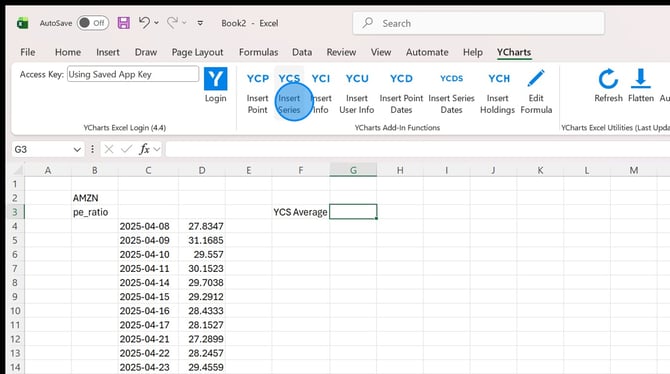The width and height of the screenshot is (670, 374).
Task: Switch to the View tab
Action: [x=381, y=52]
